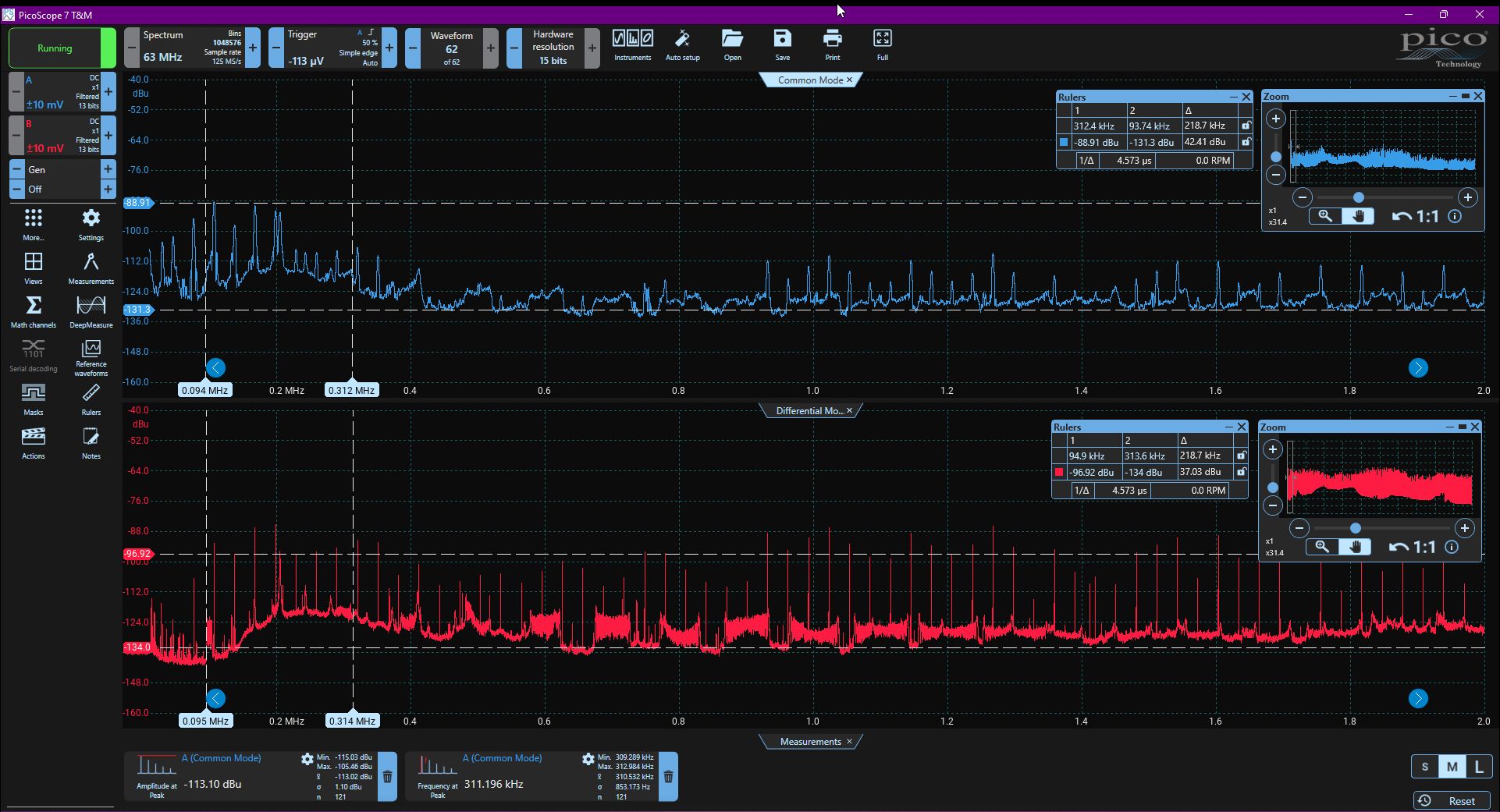Select the Measurements tab

tap(810, 742)
